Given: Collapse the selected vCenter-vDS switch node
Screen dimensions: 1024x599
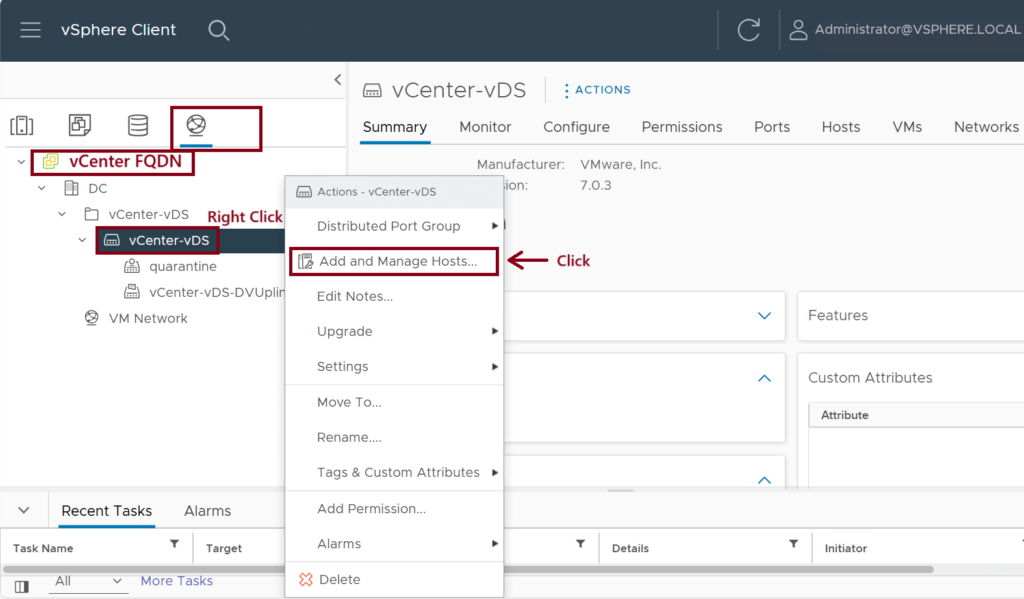Looking at the screenshot, I should [x=82, y=240].
